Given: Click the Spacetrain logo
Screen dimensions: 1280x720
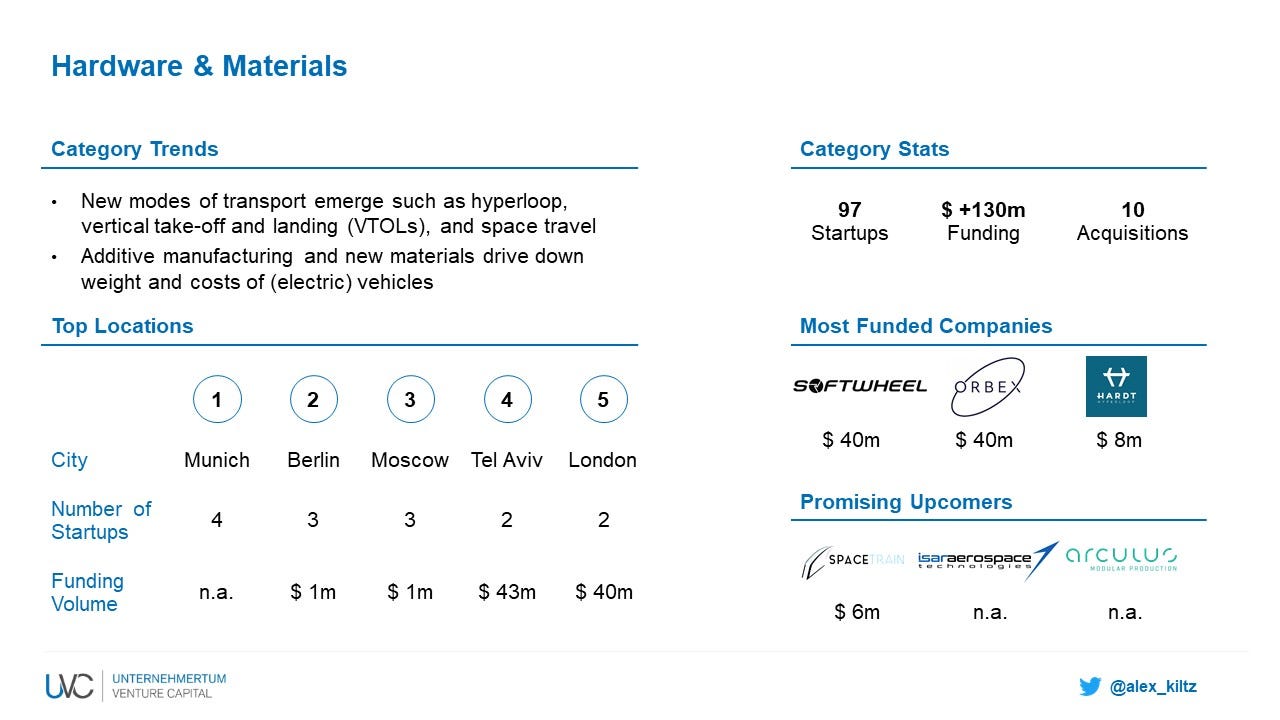Looking at the screenshot, I should 852,560.
